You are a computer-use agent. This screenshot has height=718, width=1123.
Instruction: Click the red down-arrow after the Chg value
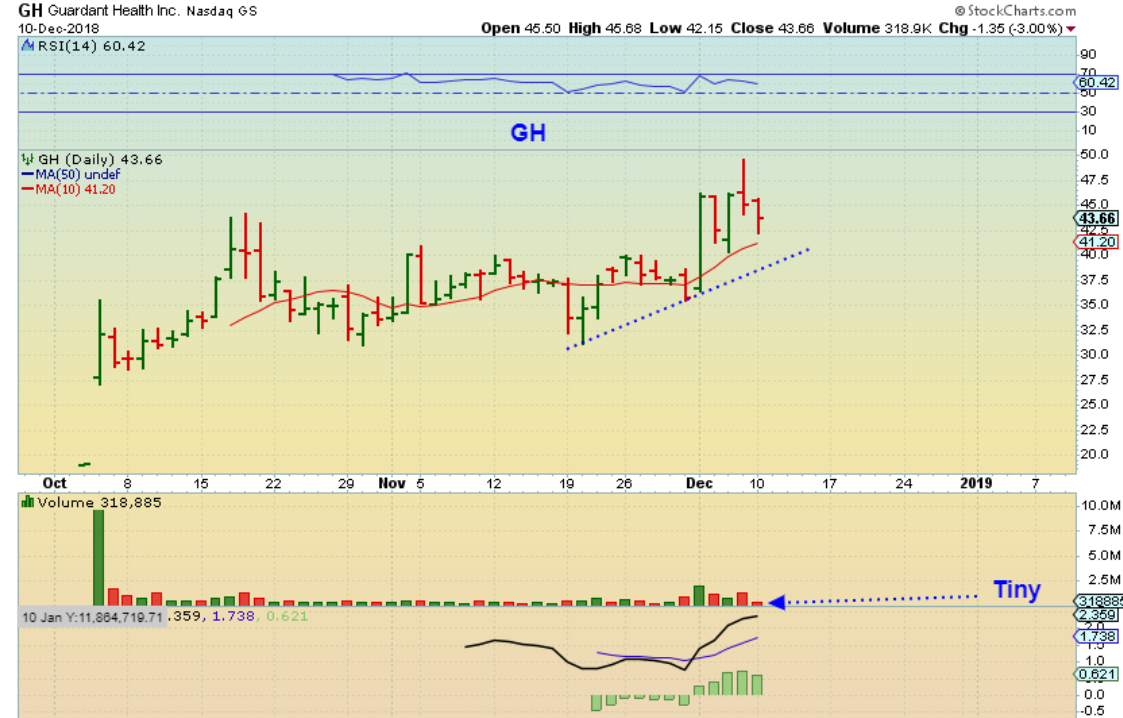point(1071,29)
